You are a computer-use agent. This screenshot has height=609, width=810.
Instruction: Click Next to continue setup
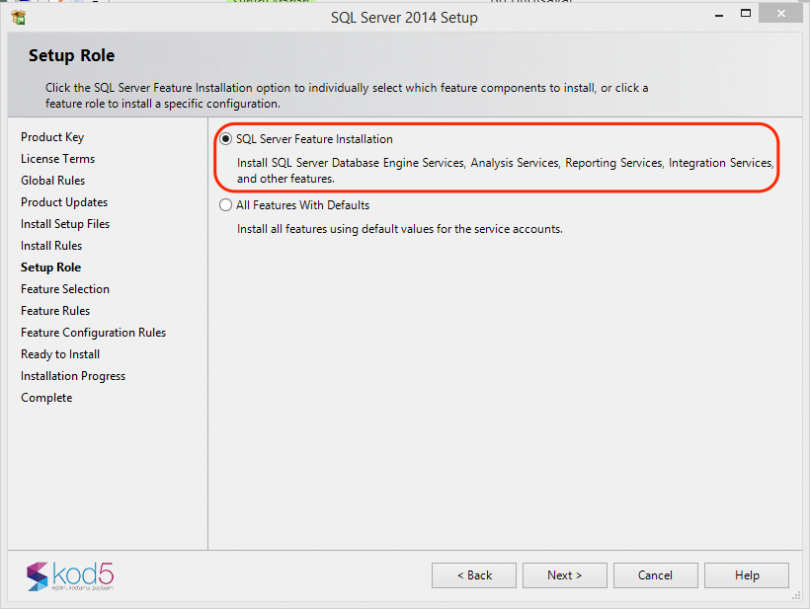tap(564, 575)
